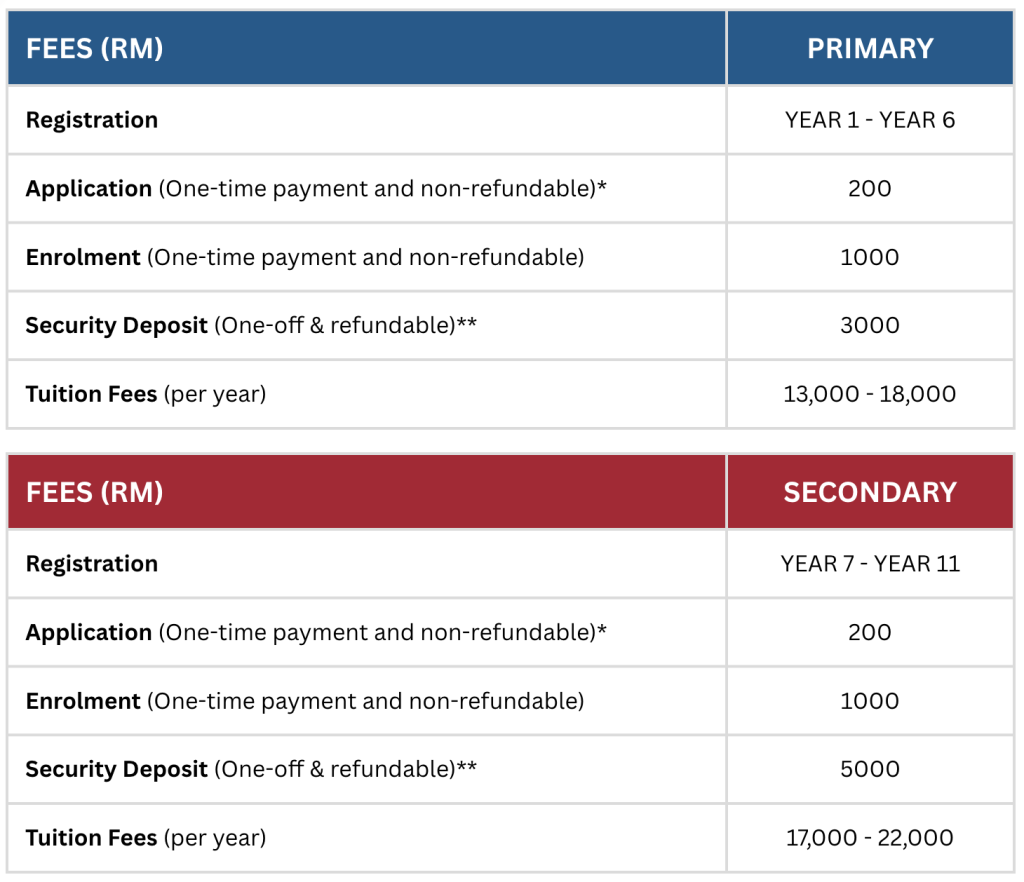Click the Secondary Application fee value 200

[870, 632]
